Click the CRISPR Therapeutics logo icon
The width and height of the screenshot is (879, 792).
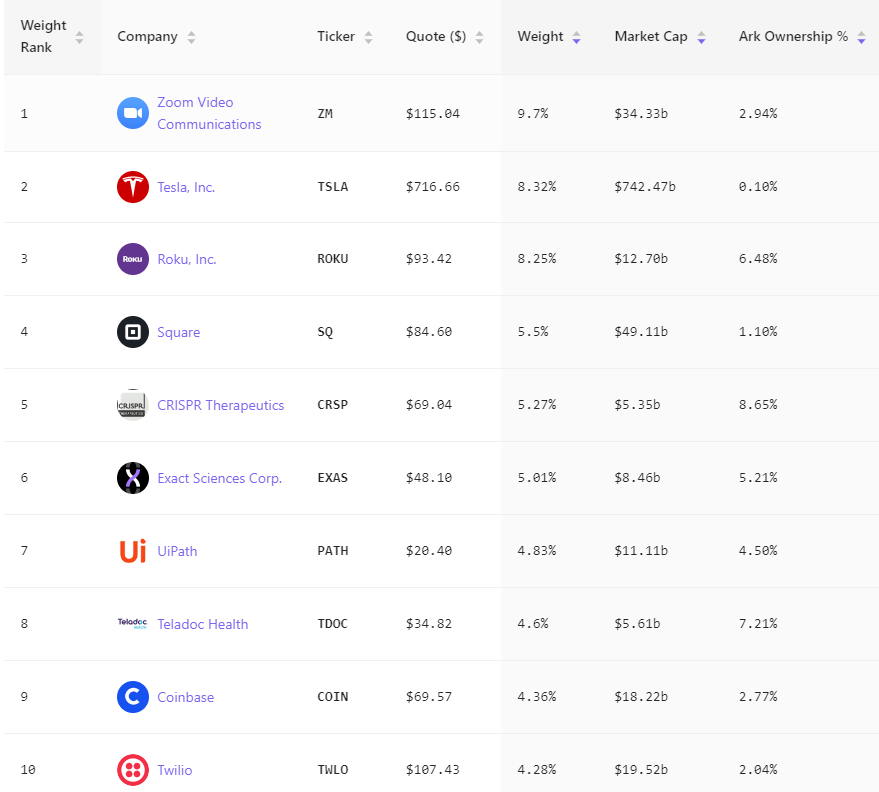pos(133,405)
